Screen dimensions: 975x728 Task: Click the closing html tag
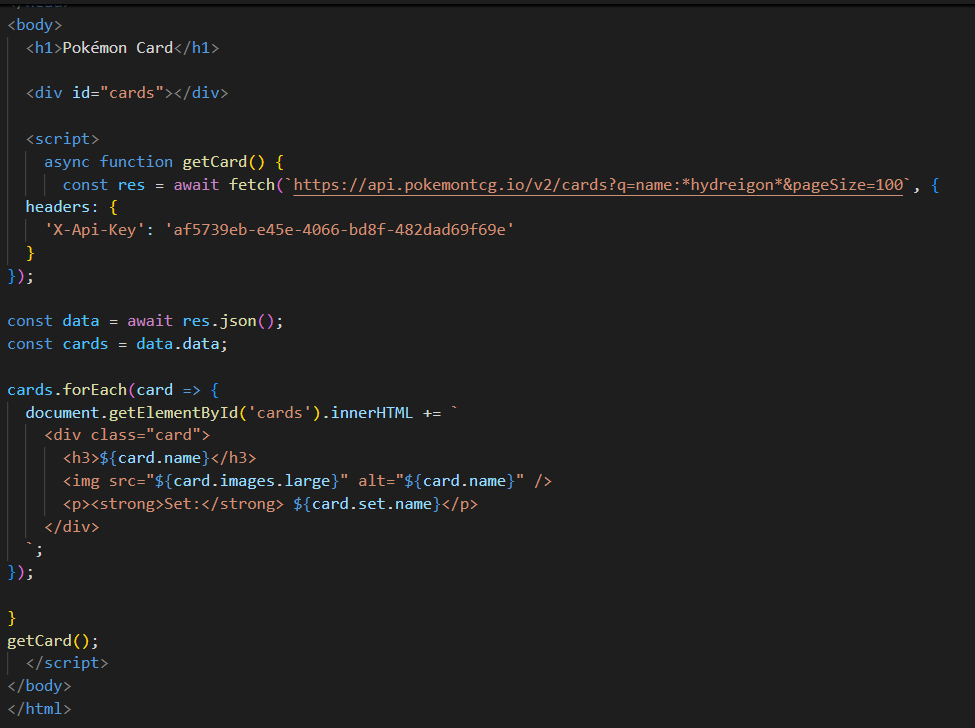point(39,709)
